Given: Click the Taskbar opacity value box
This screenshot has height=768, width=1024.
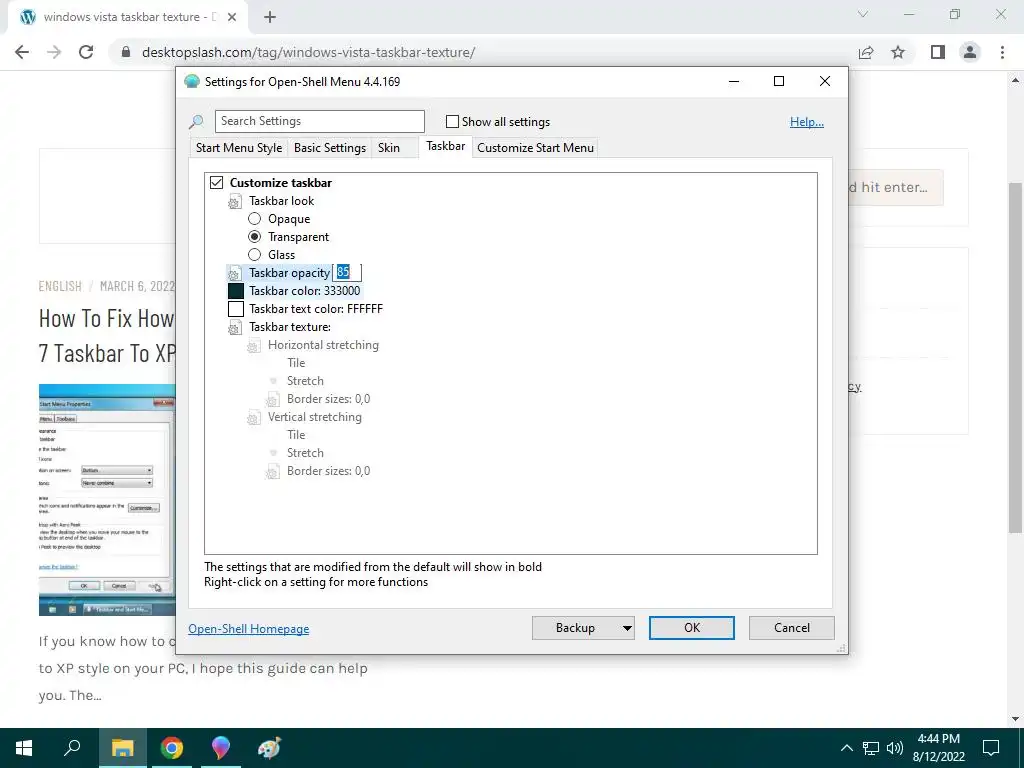Looking at the screenshot, I should click(x=347, y=273).
